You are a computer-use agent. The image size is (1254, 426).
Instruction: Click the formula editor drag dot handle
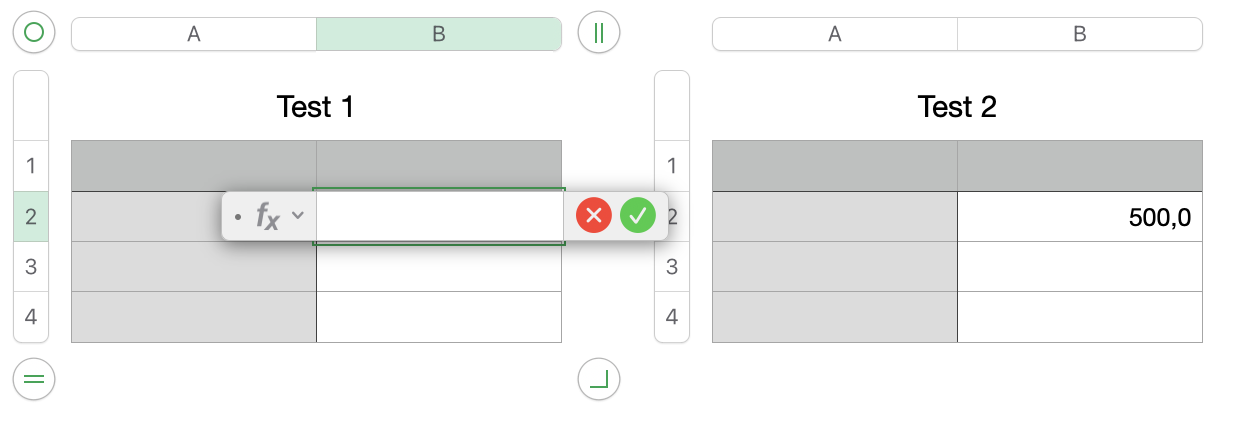coord(237,216)
